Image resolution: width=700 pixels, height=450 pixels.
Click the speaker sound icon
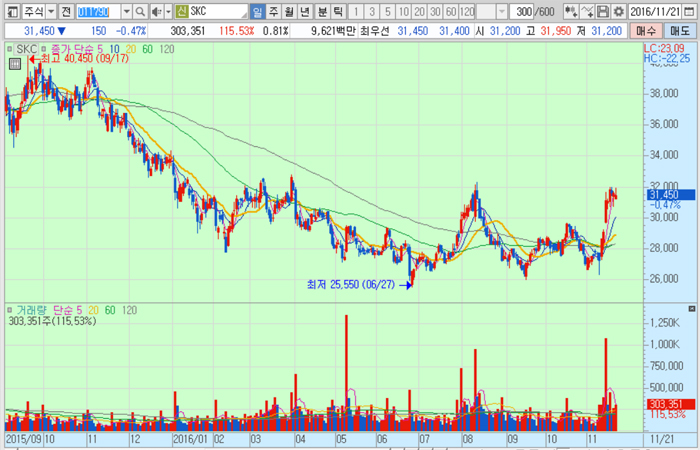tap(154, 11)
